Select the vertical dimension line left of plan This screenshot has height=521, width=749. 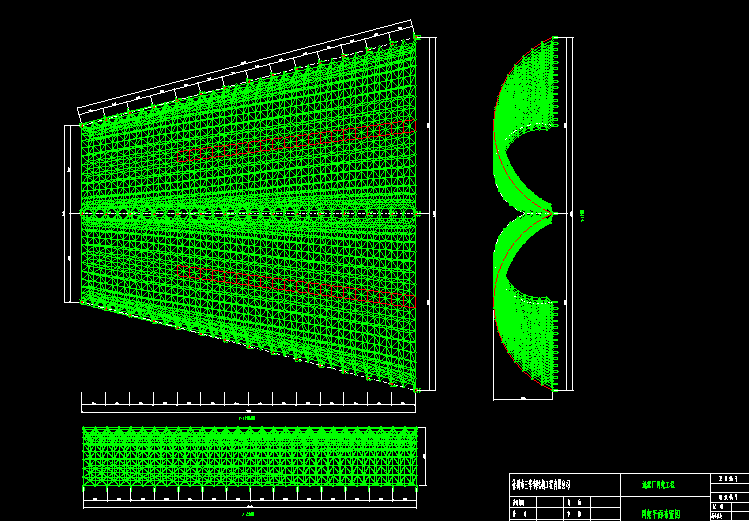pos(66,170)
